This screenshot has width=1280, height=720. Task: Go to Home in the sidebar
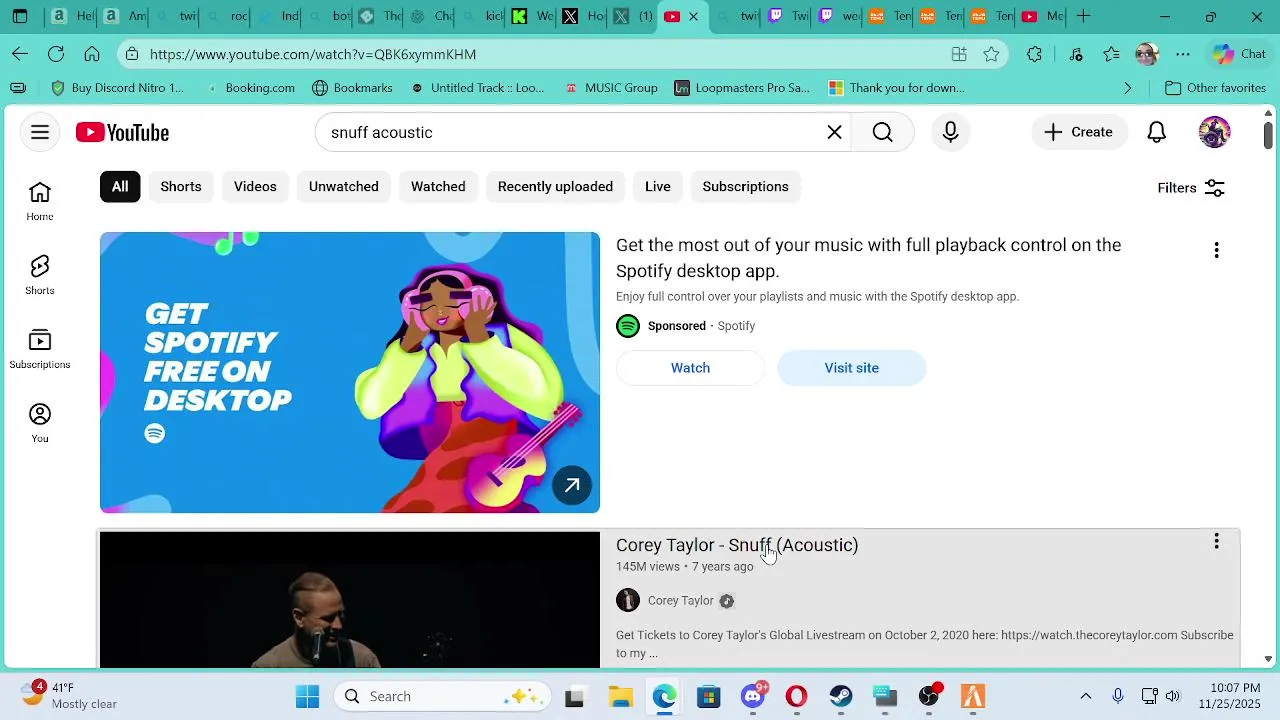click(x=40, y=201)
